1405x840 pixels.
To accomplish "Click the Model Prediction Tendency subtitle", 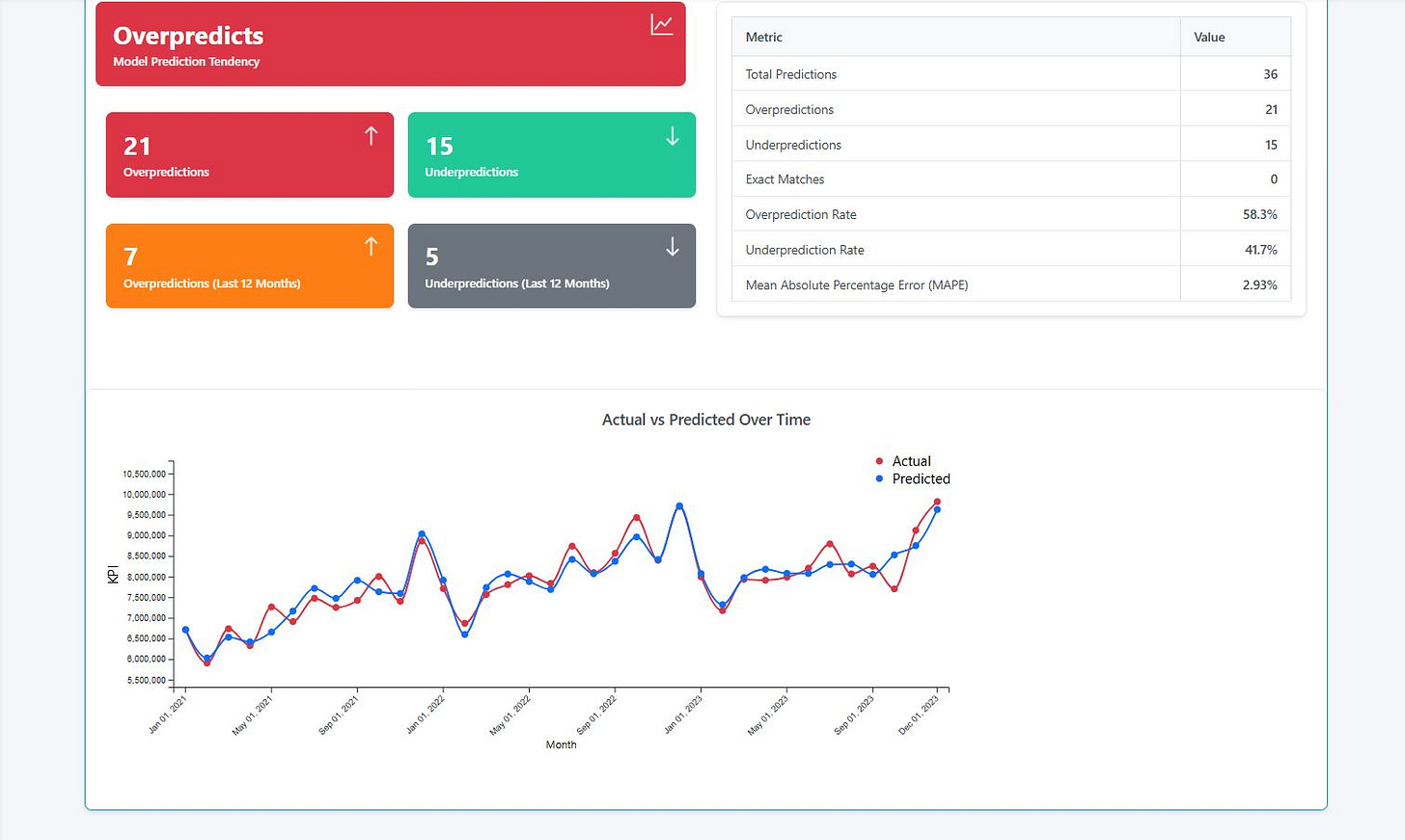I will [x=186, y=62].
